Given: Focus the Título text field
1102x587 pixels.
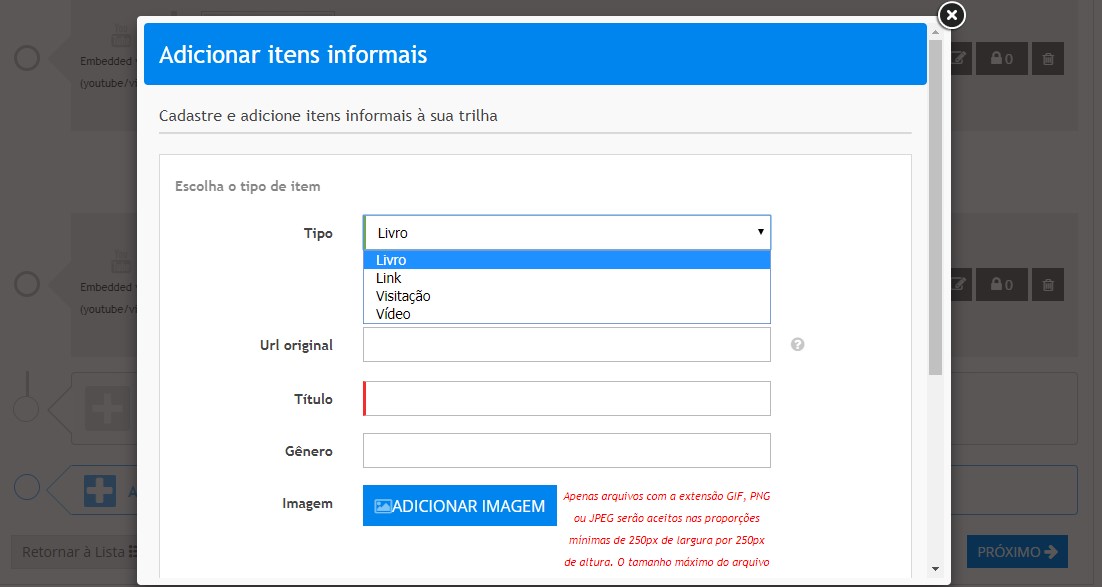Looking at the screenshot, I should click(567, 398).
